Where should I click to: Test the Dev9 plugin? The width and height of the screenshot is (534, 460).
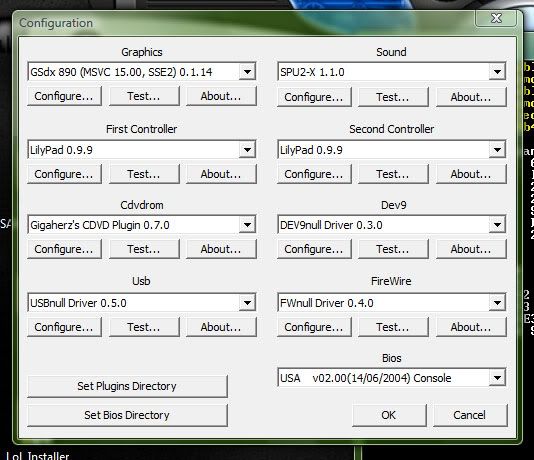click(x=393, y=249)
